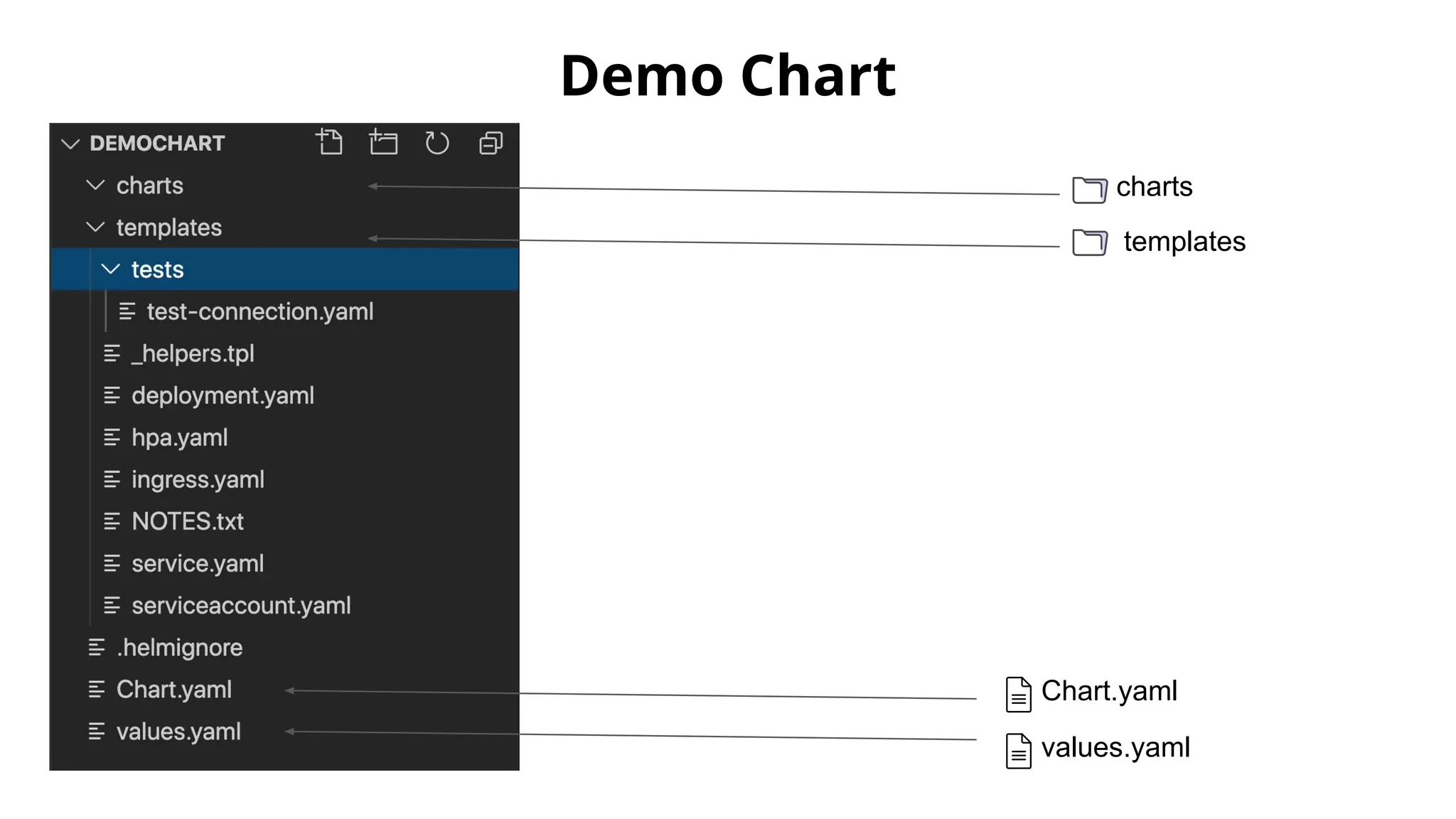Click file icon beside service.yaml

[112, 563]
